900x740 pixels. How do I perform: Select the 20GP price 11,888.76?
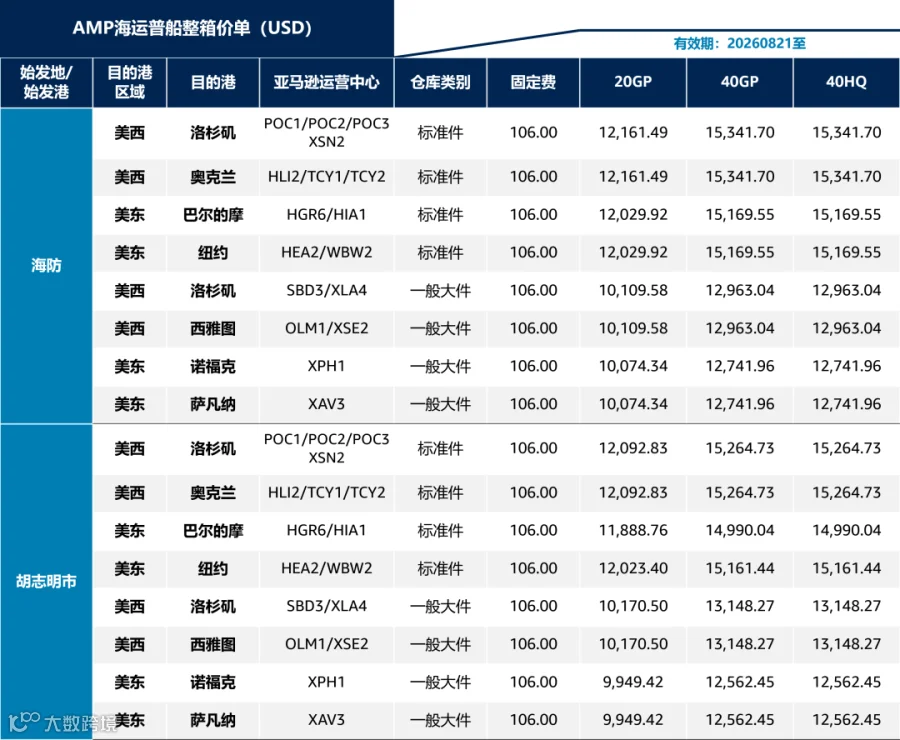click(x=633, y=530)
